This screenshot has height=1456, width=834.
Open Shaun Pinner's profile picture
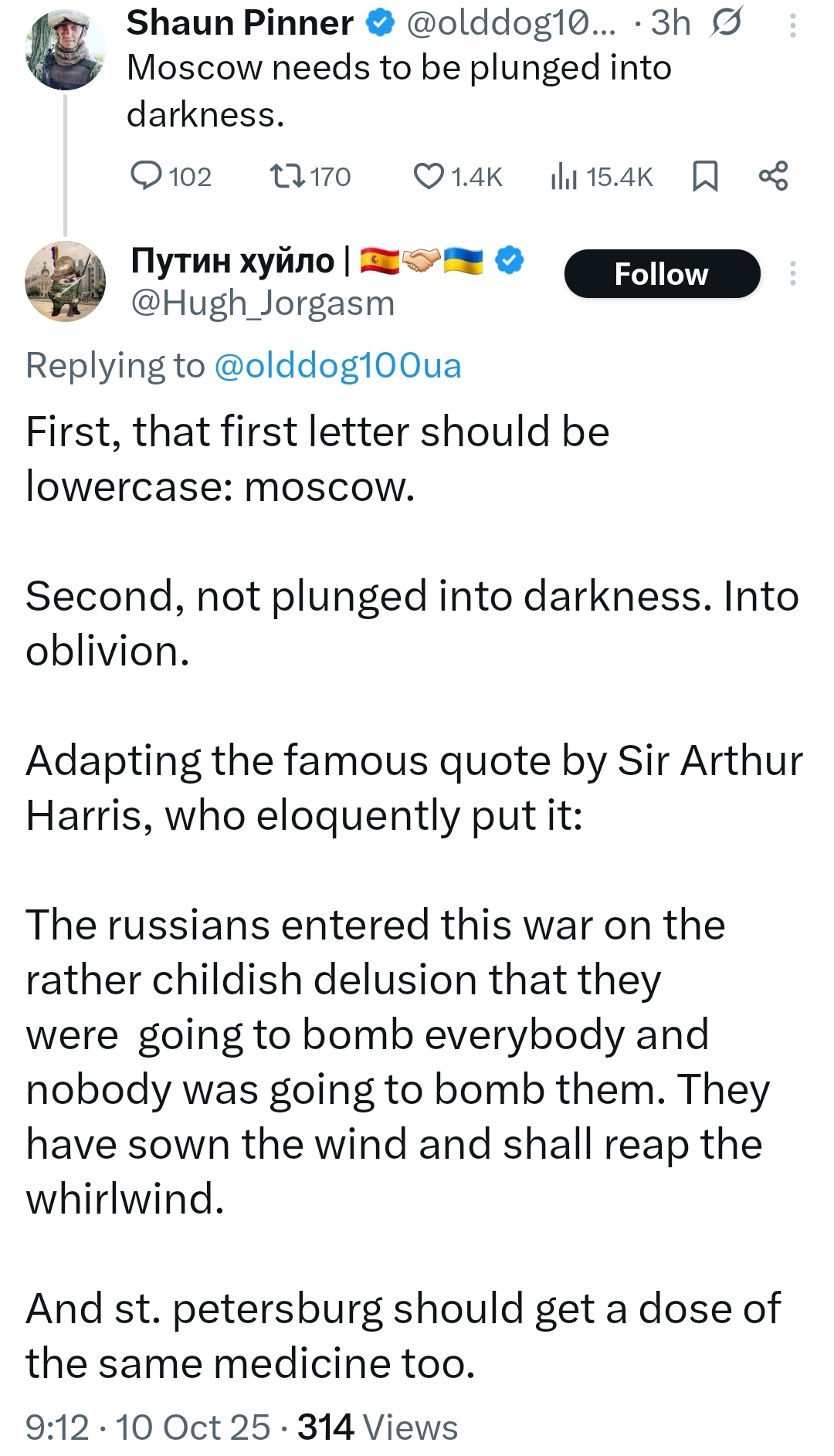[x=65, y=49]
